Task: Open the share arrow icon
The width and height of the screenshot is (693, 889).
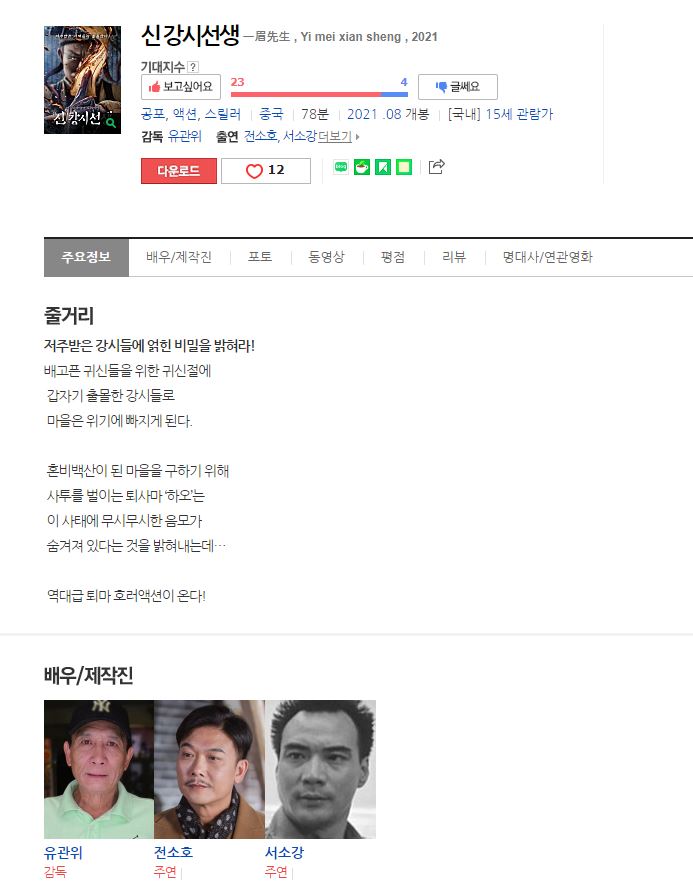Action: (436, 167)
